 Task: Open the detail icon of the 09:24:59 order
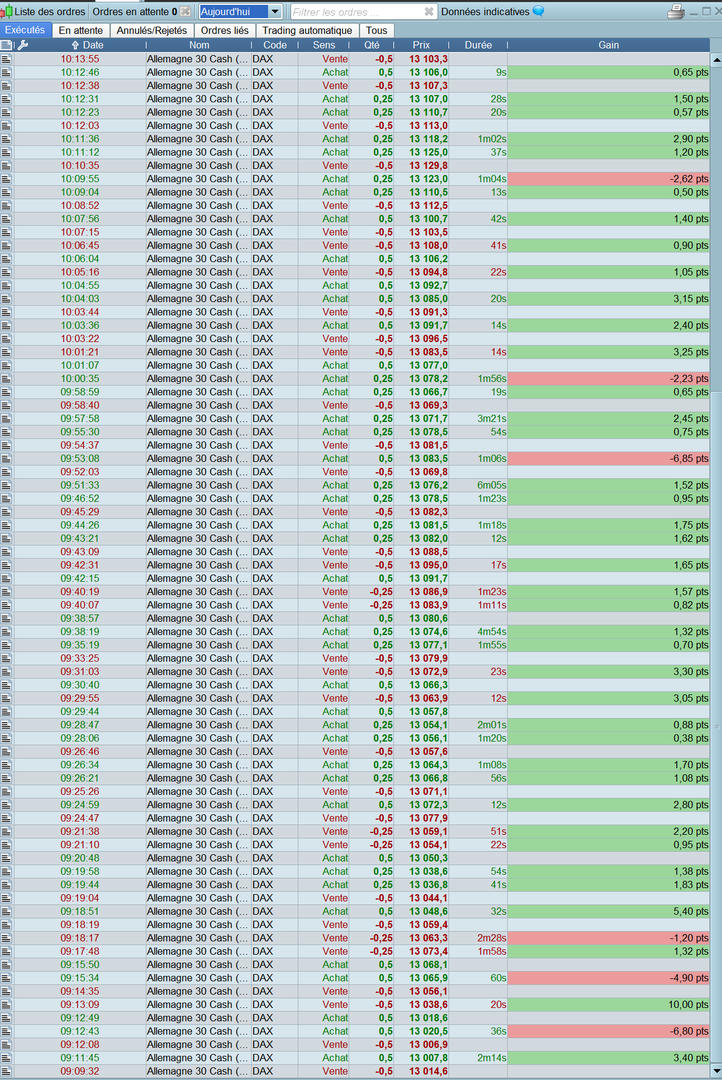point(7,805)
